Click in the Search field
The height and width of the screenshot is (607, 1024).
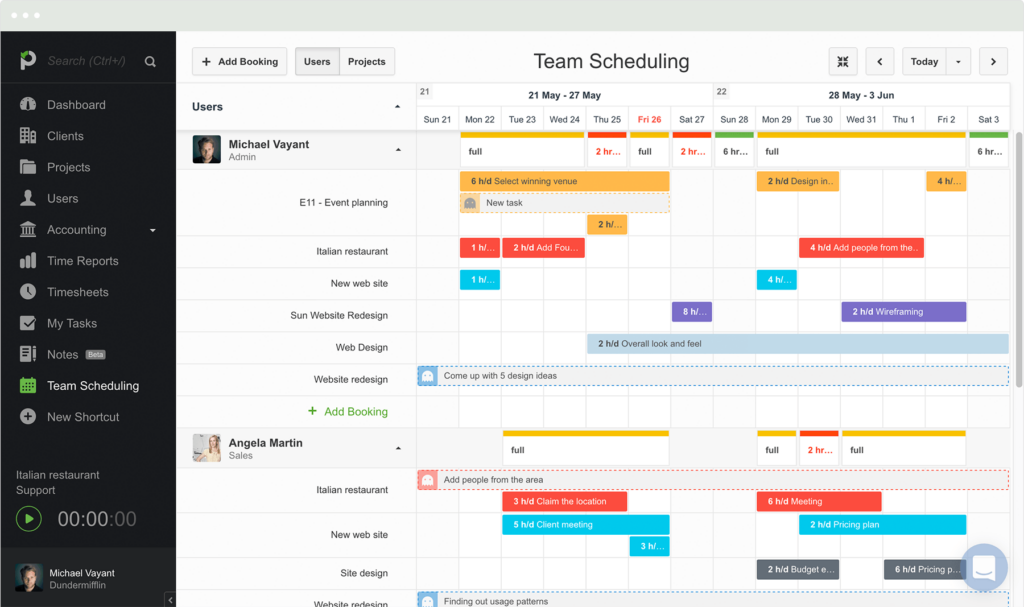coord(86,61)
